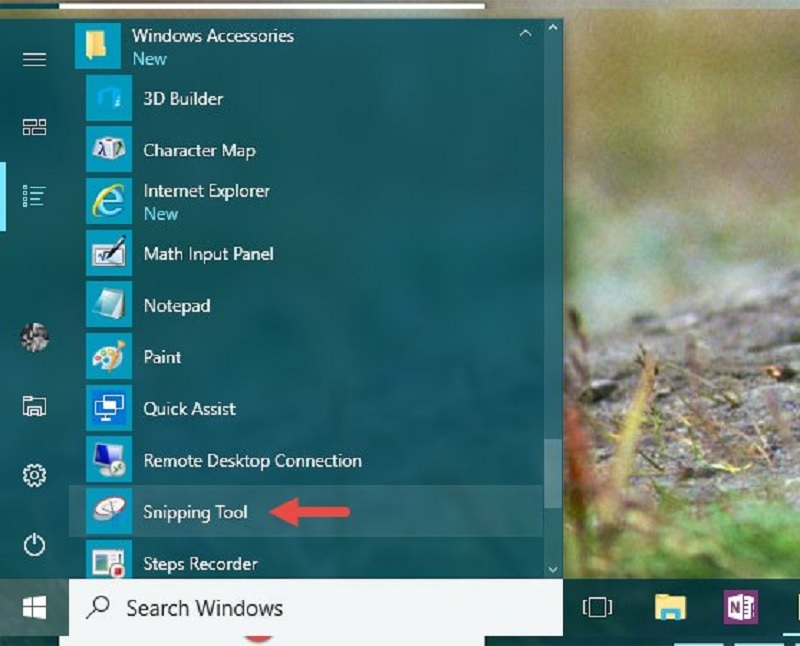Screen dimensions: 800x646
Task: Click the Power button icon
Action: point(34,544)
